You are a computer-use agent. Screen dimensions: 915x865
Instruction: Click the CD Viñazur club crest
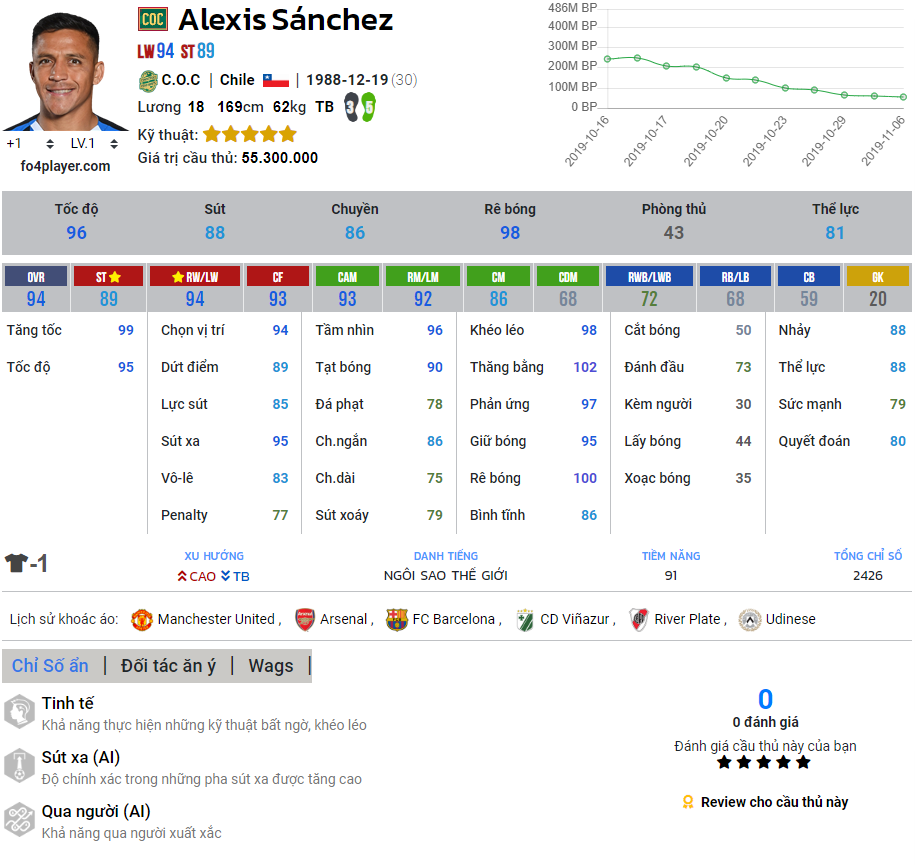[x=525, y=619]
